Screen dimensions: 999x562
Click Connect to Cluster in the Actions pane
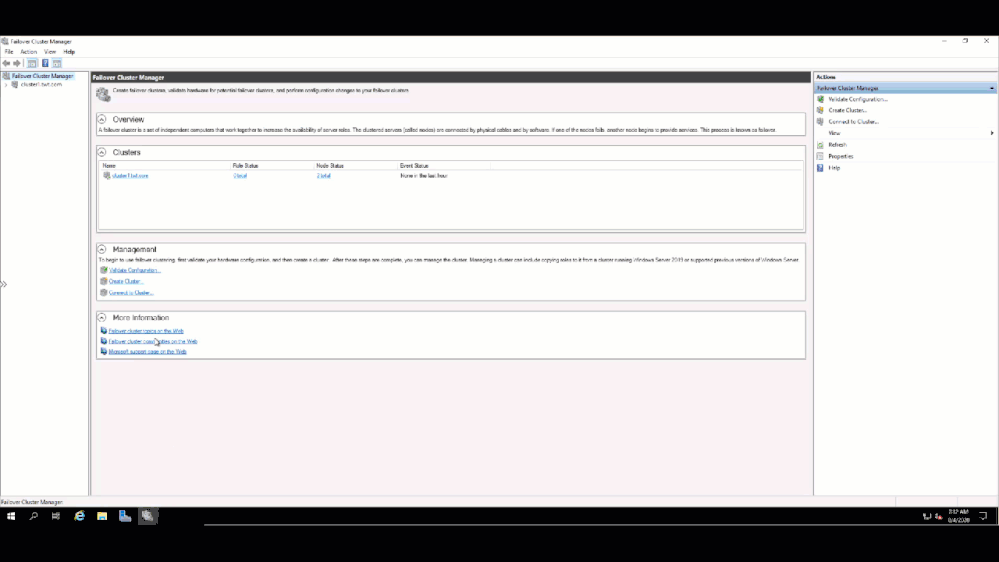click(x=853, y=122)
